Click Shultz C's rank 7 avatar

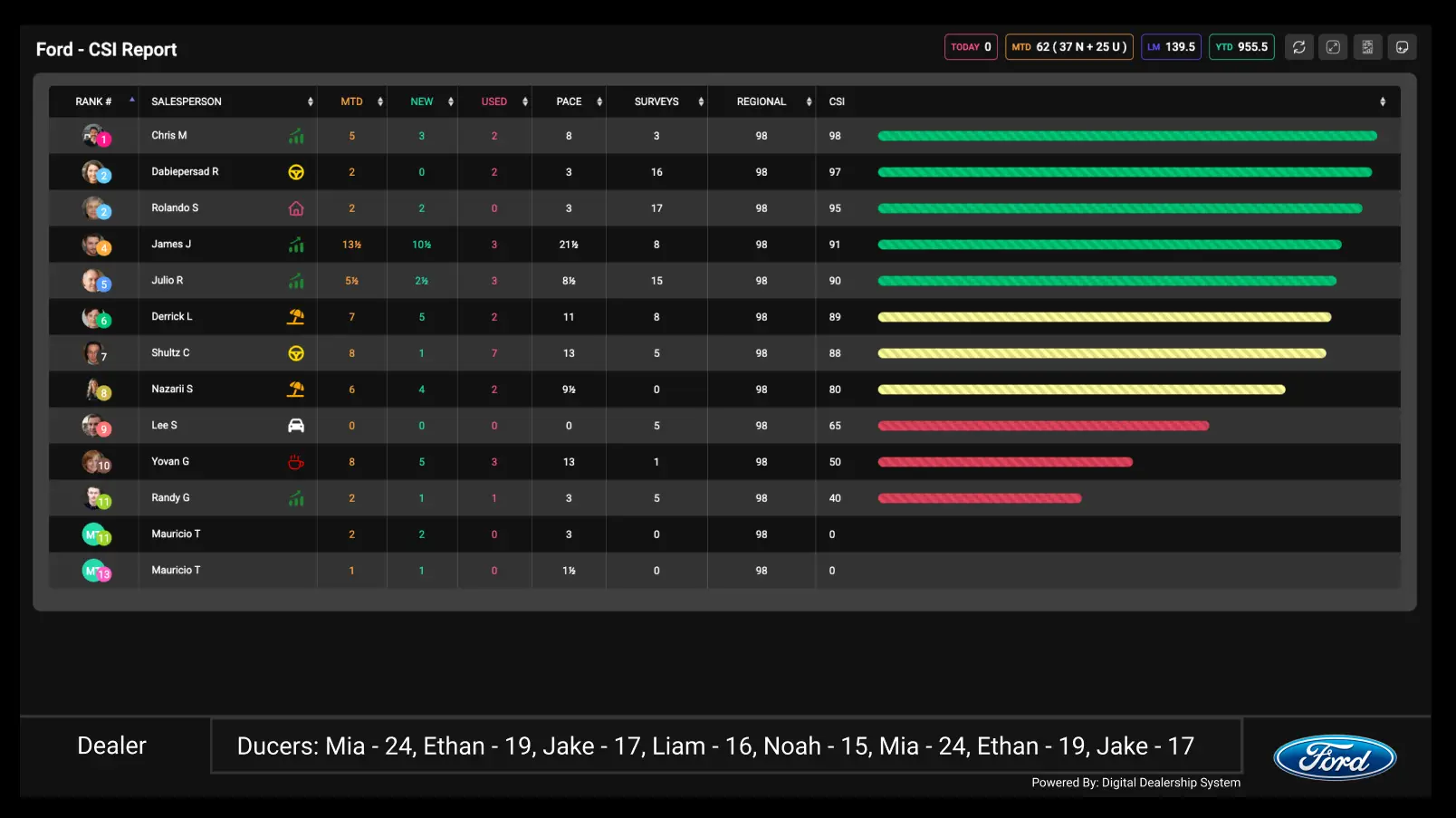point(95,353)
